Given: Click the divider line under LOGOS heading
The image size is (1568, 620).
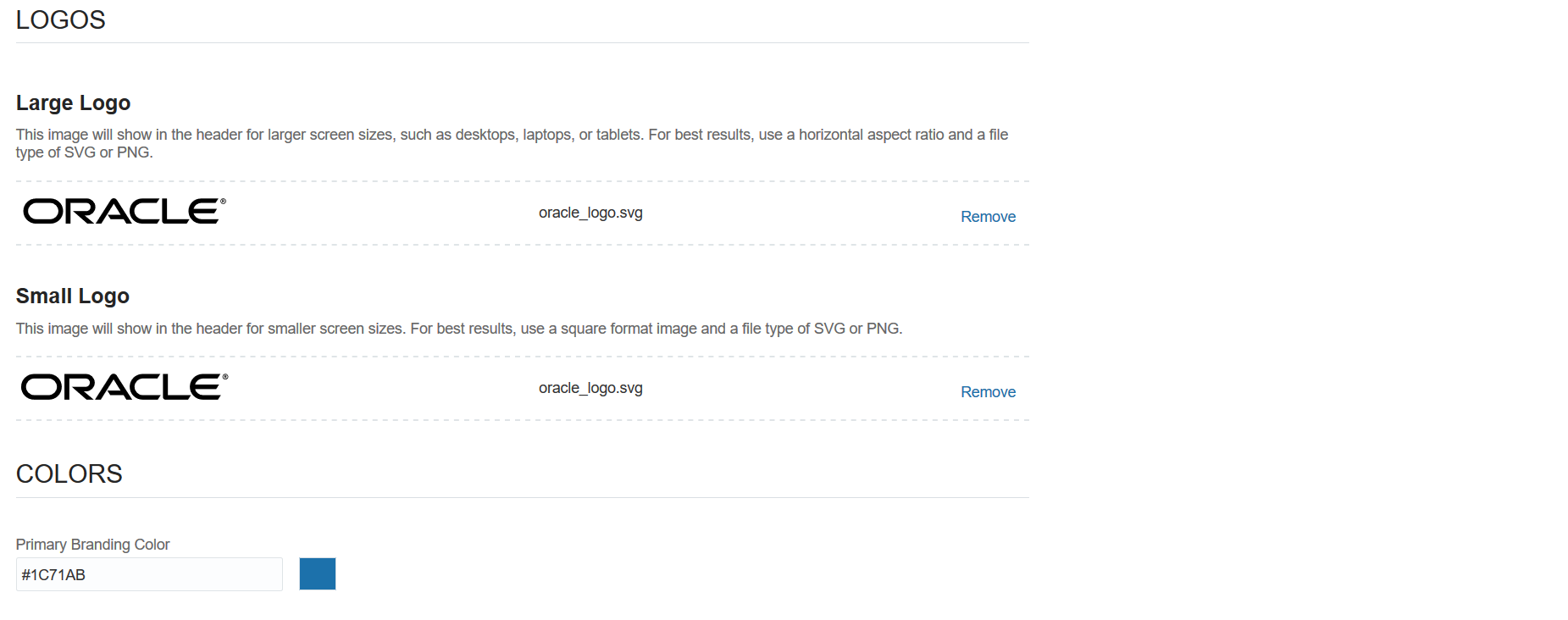Looking at the screenshot, I should click(522, 42).
